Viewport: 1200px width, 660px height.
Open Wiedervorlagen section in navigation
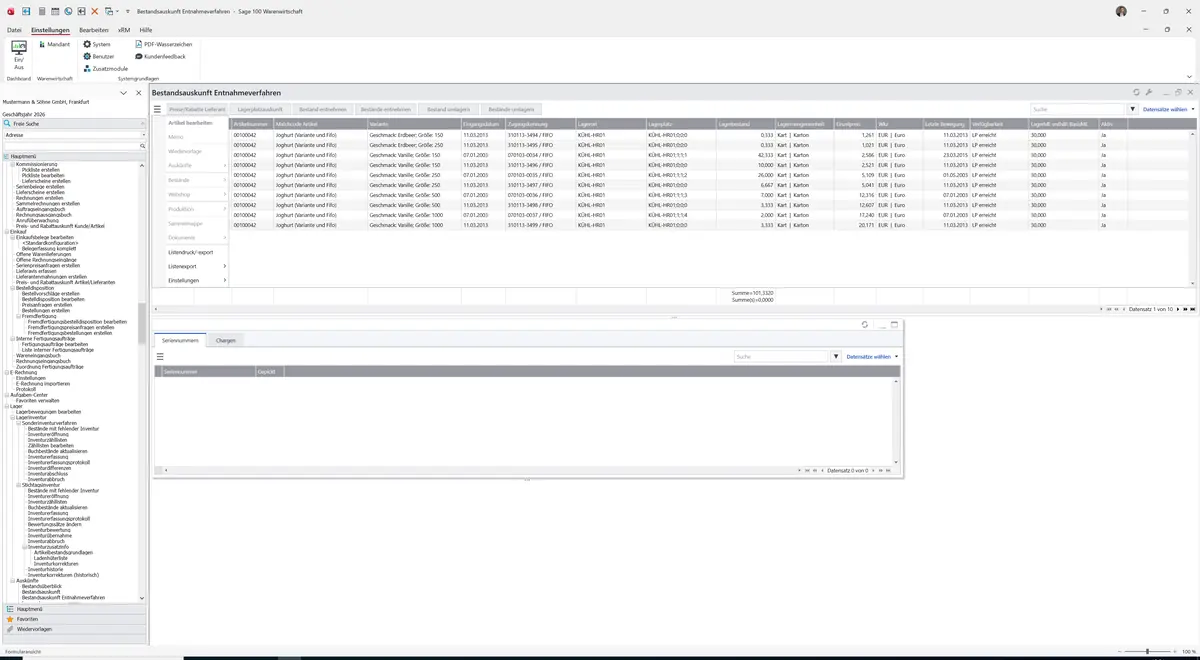[74, 629]
